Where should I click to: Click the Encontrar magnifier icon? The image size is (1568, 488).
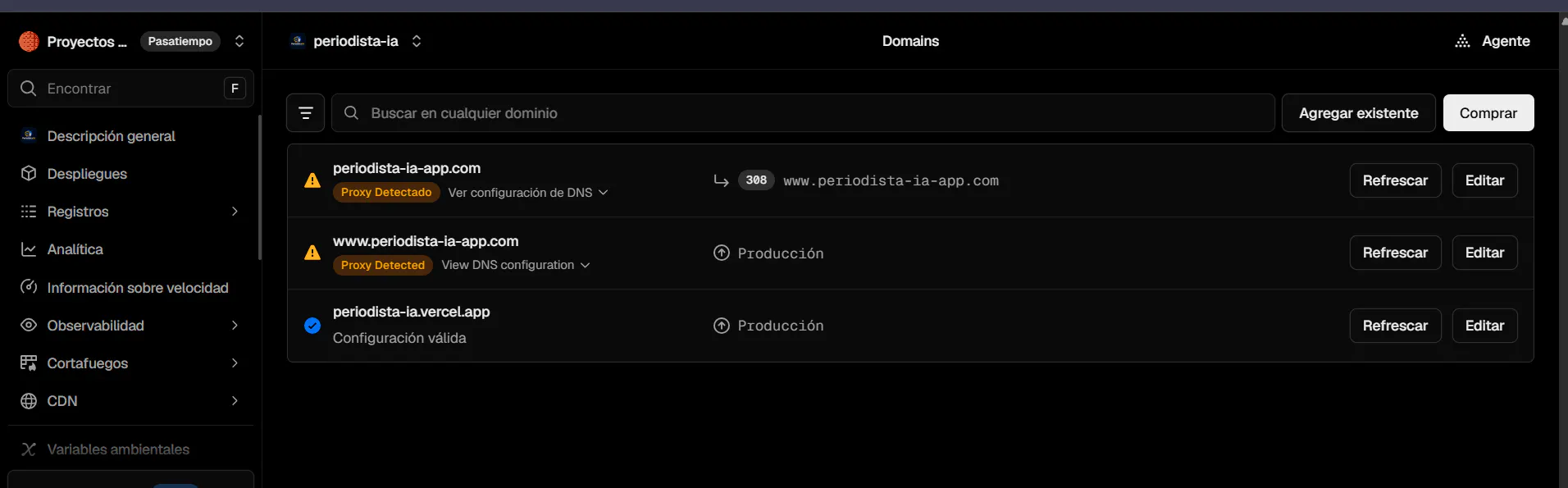tap(29, 88)
